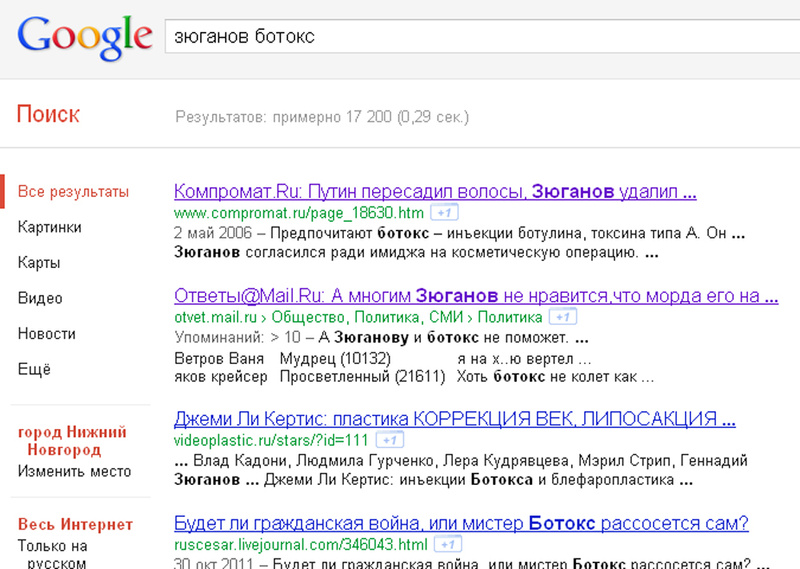The image size is (800, 569).
Task: Click the www.compromat.ru/page_18630.htm URL
Action: tap(299, 213)
